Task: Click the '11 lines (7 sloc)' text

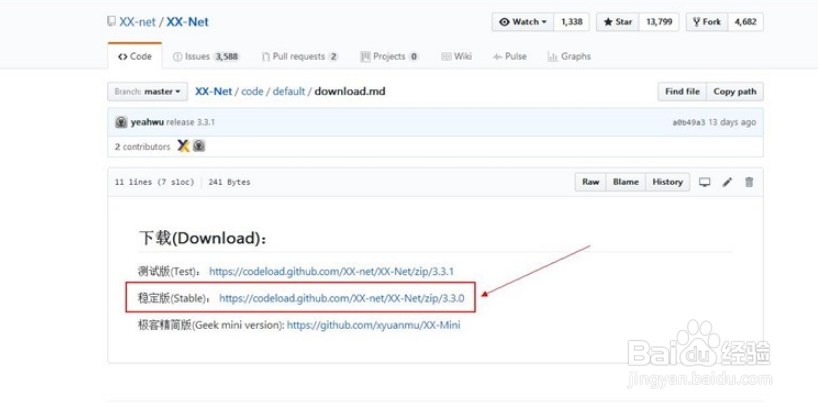Action: pyautogui.click(x=154, y=182)
